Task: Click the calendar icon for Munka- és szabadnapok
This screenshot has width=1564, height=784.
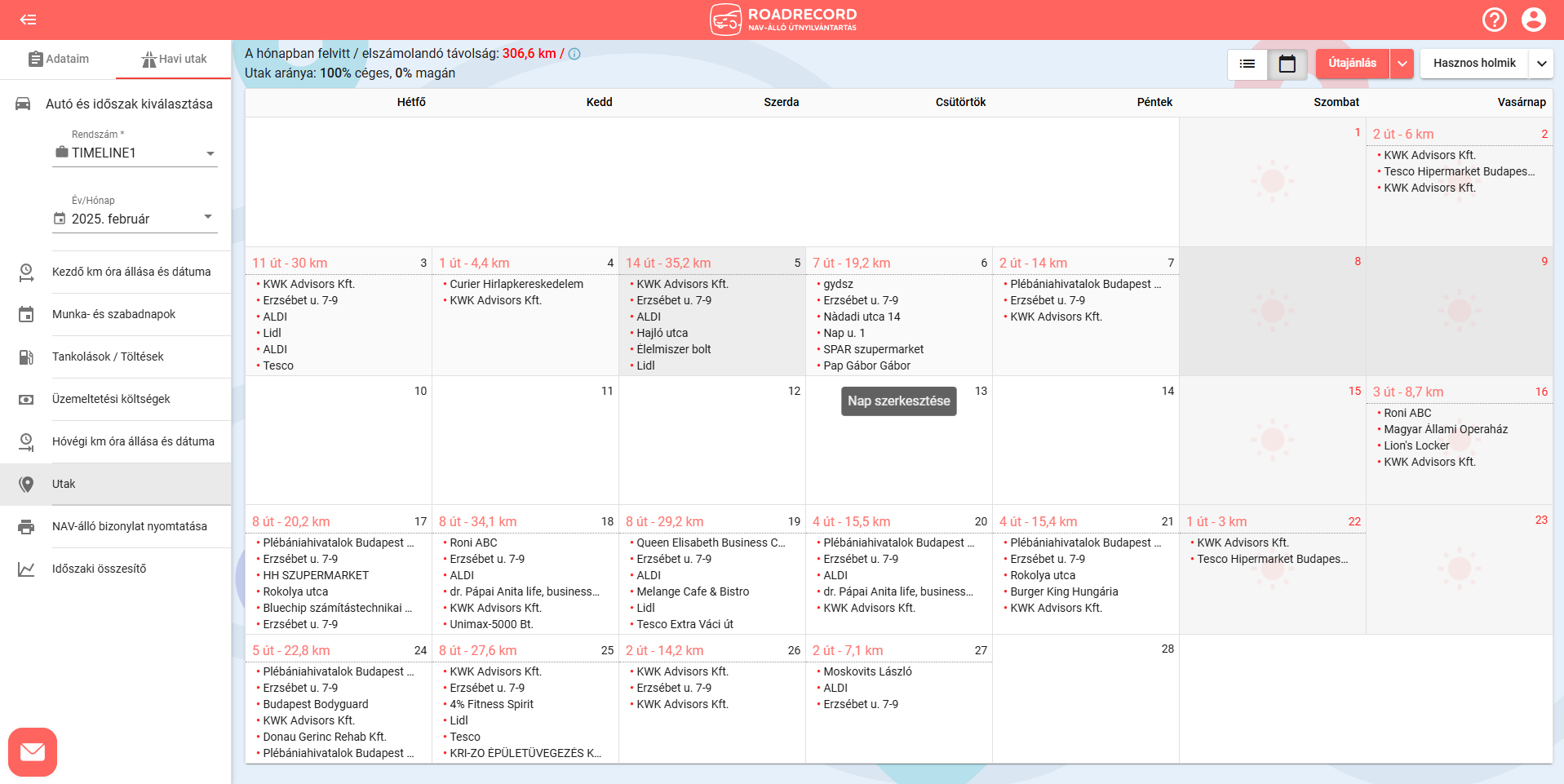Action: [26, 314]
